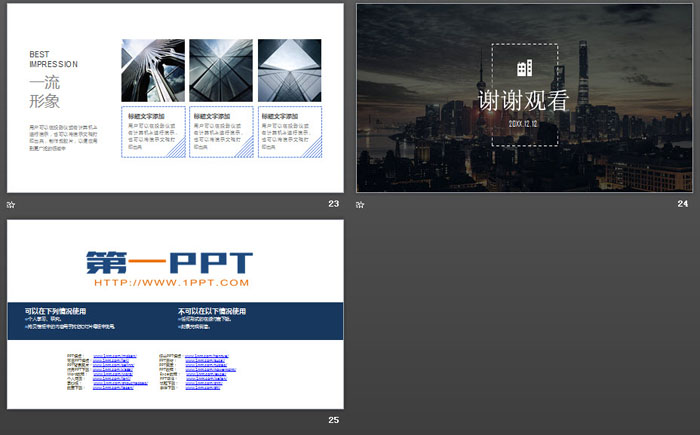The image size is (700, 435).
Task: Click the animation star icon under slide 24
Action: (360, 205)
